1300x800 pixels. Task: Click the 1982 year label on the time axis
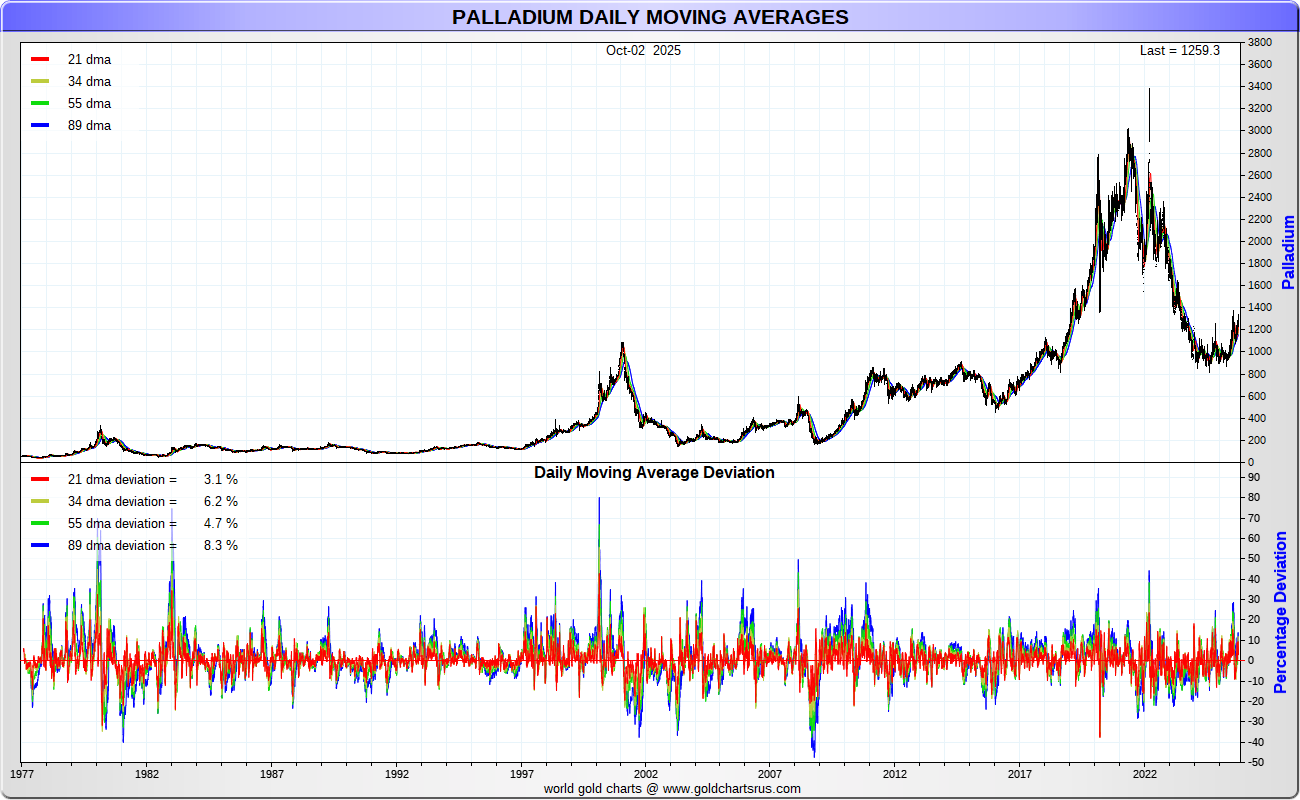147,774
